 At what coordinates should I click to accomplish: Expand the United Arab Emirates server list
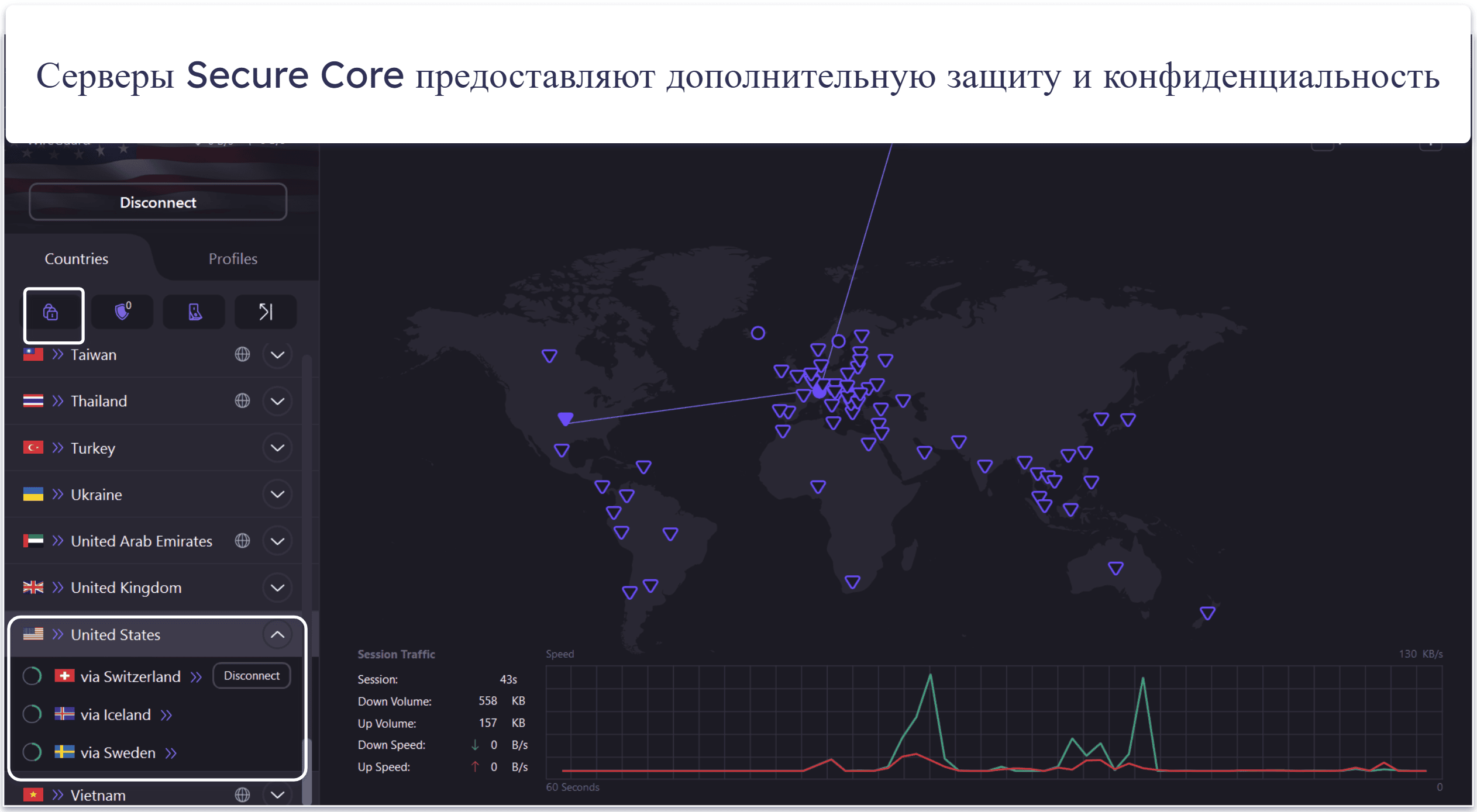pos(278,541)
